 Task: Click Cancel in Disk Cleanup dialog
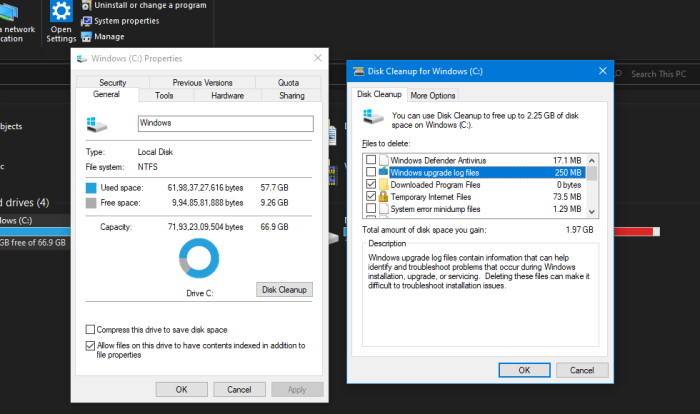tap(582, 370)
